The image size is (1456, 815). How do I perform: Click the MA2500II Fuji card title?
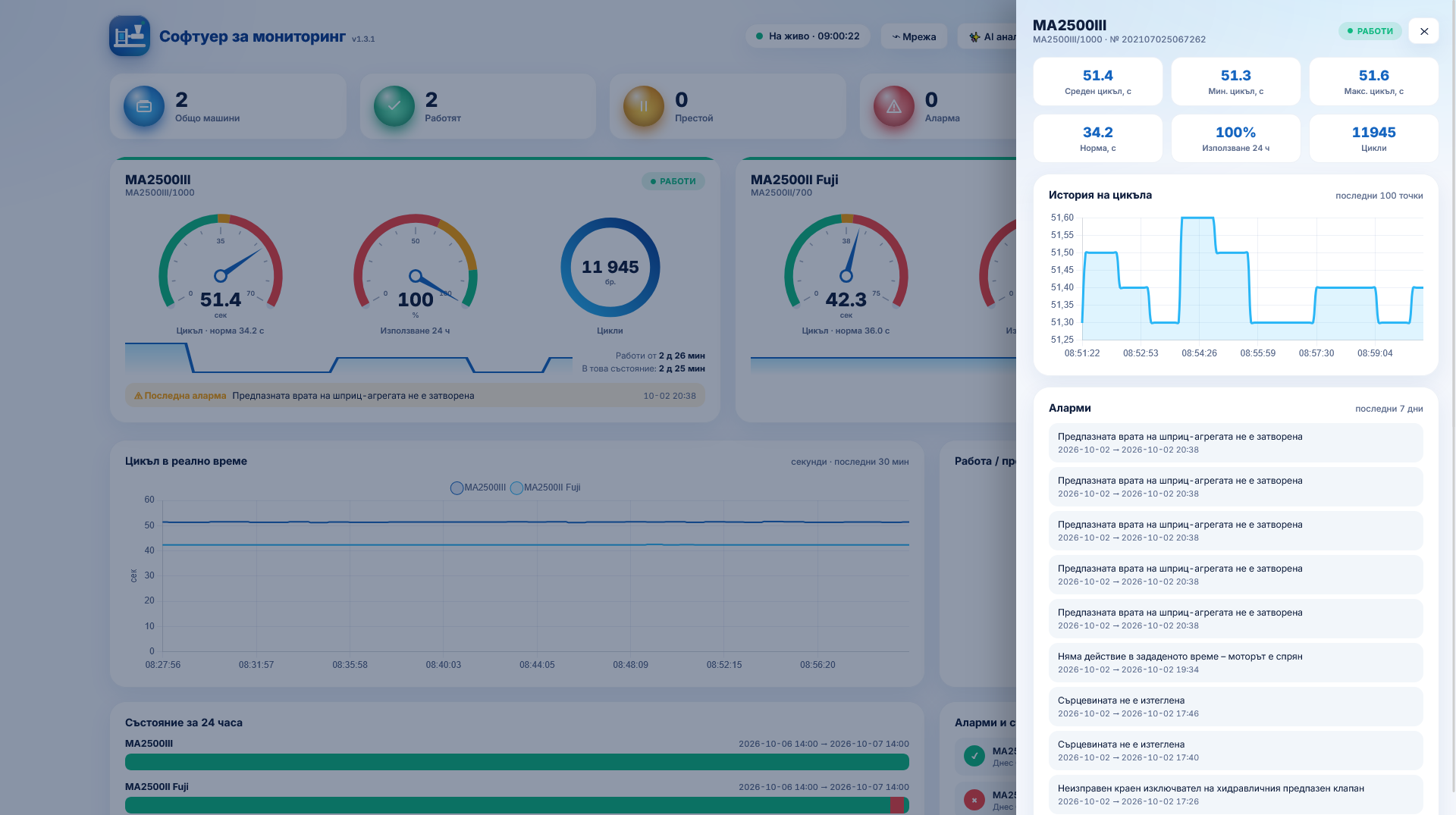click(x=795, y=180)
